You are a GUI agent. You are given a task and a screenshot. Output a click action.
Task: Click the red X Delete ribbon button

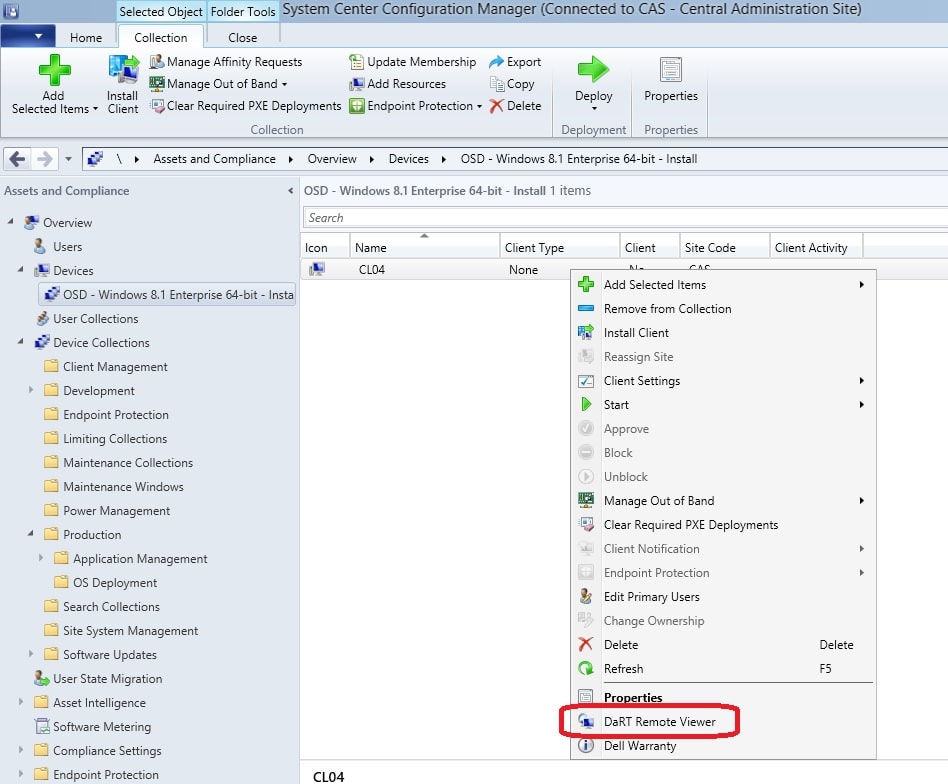515,106
